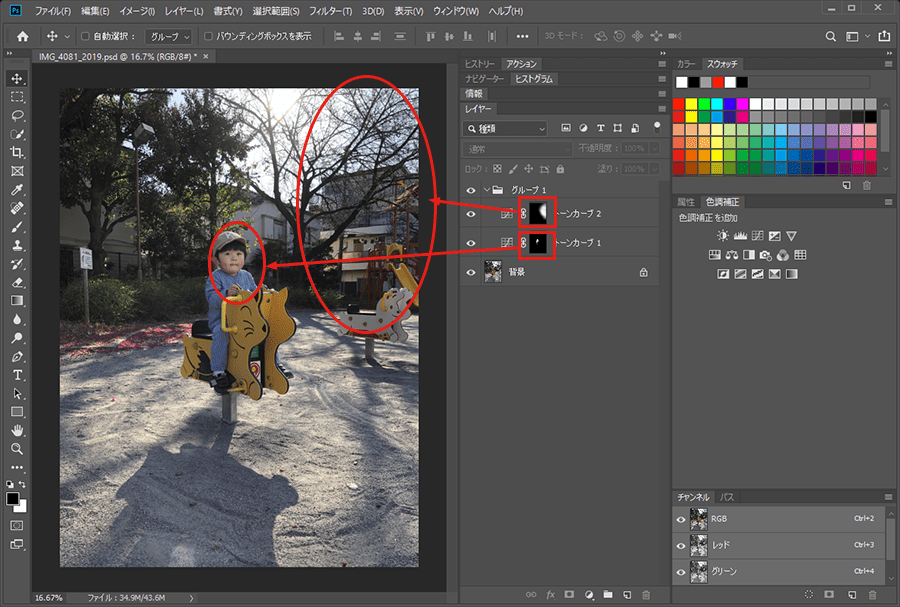900x607 pixels.
Task: Click the Home icon in options bar
Action: (22, 36)
